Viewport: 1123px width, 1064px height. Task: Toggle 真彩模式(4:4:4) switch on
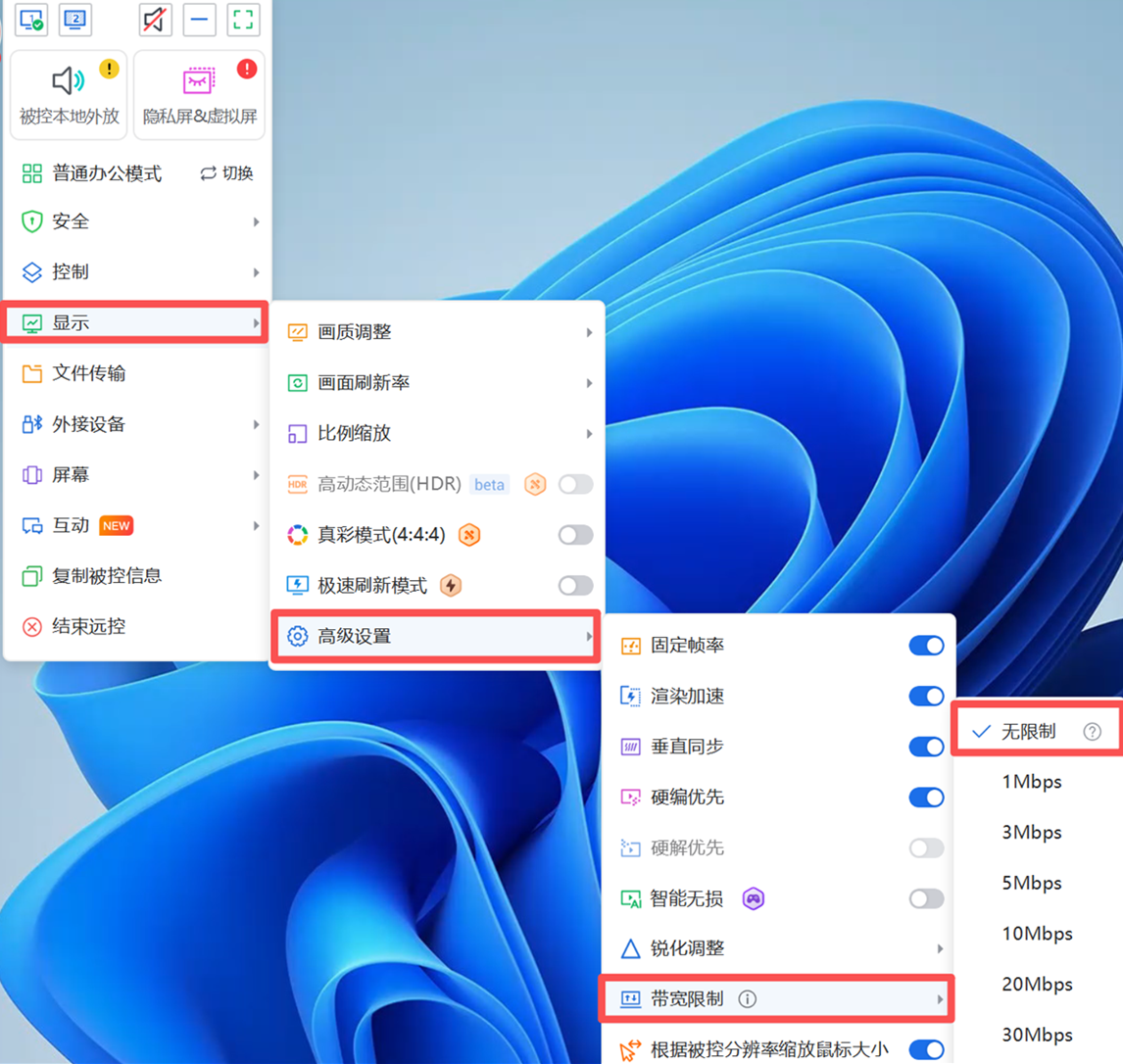coord(576,535)
